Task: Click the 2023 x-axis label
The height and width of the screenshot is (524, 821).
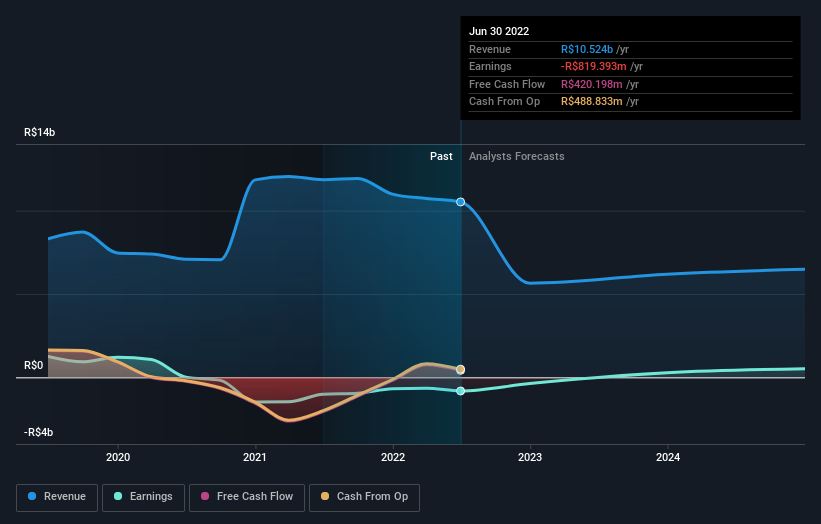Action: tap(530, 457)
